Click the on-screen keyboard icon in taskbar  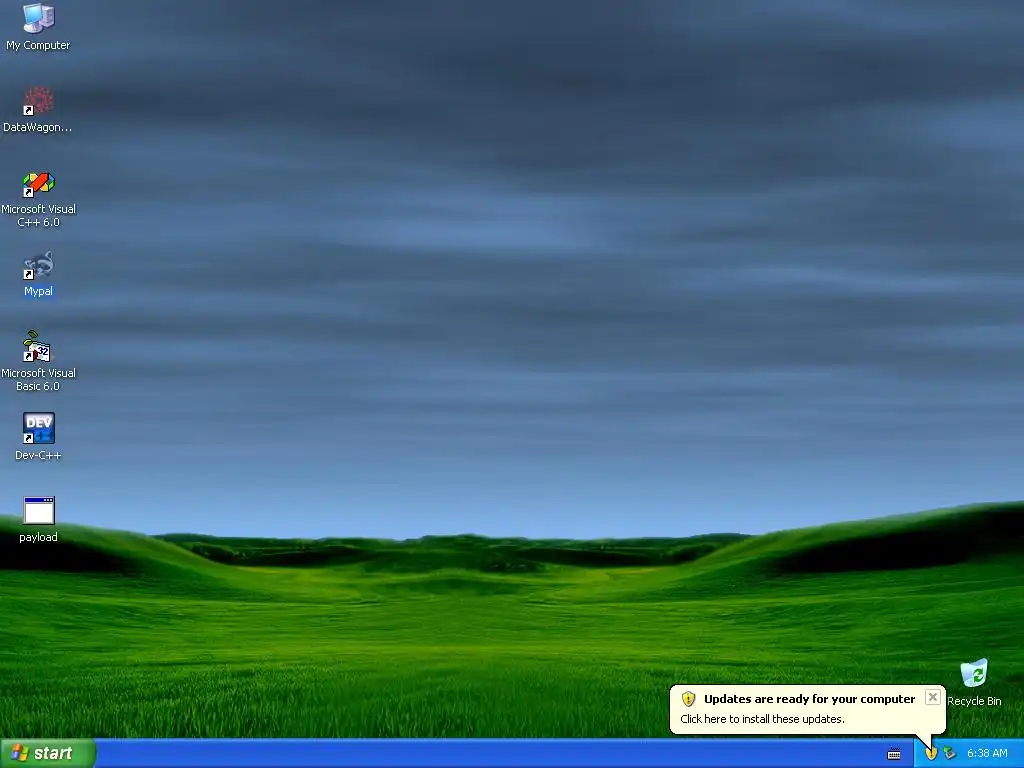point(894,754)
